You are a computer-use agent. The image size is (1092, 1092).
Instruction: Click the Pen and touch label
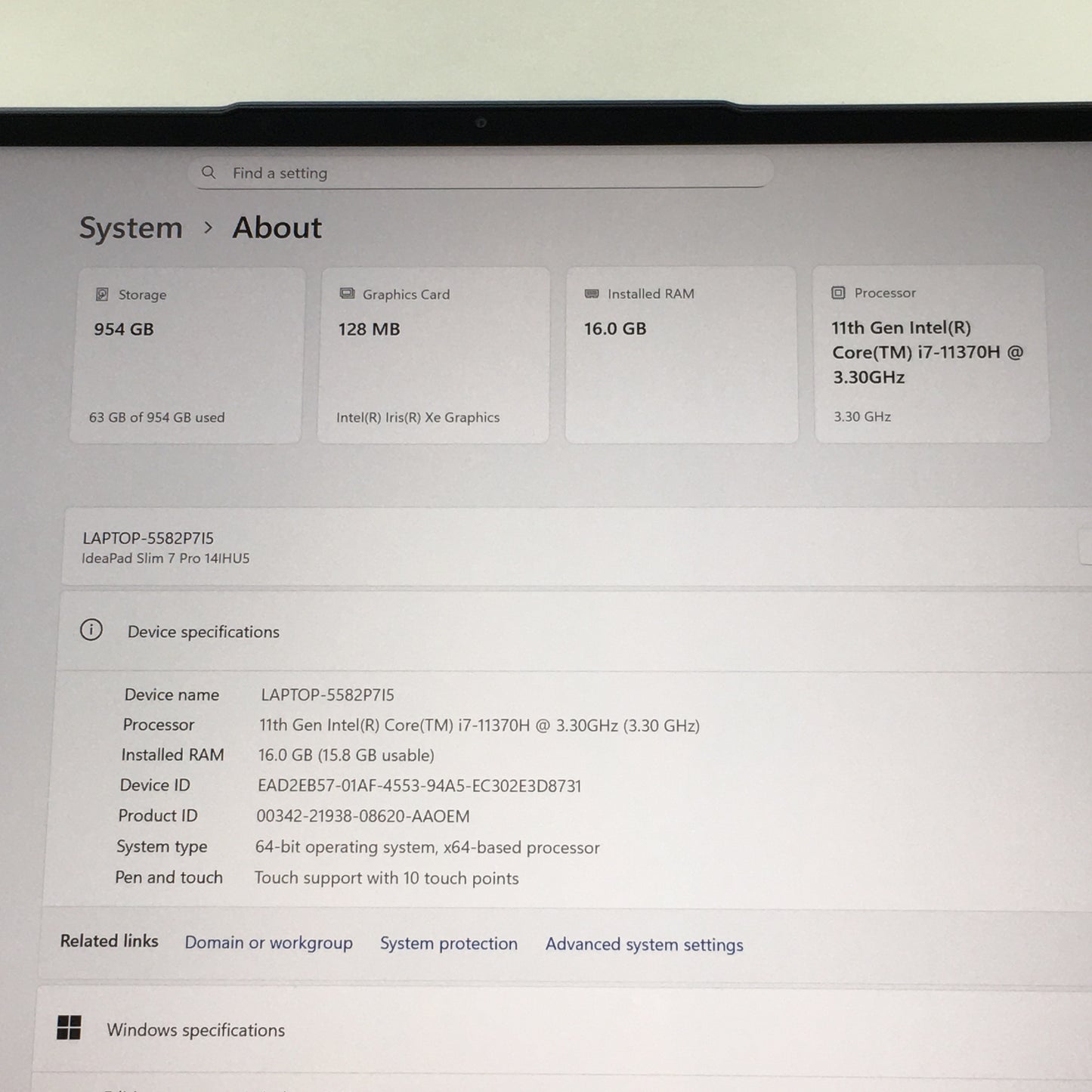click(x=169, y=877)
